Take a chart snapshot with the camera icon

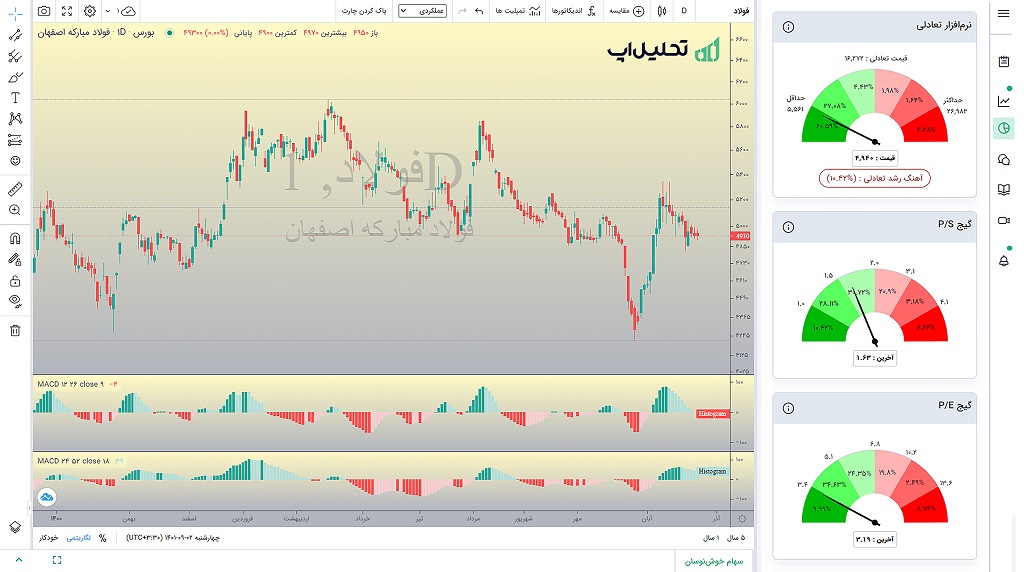(x=44, y=11)
